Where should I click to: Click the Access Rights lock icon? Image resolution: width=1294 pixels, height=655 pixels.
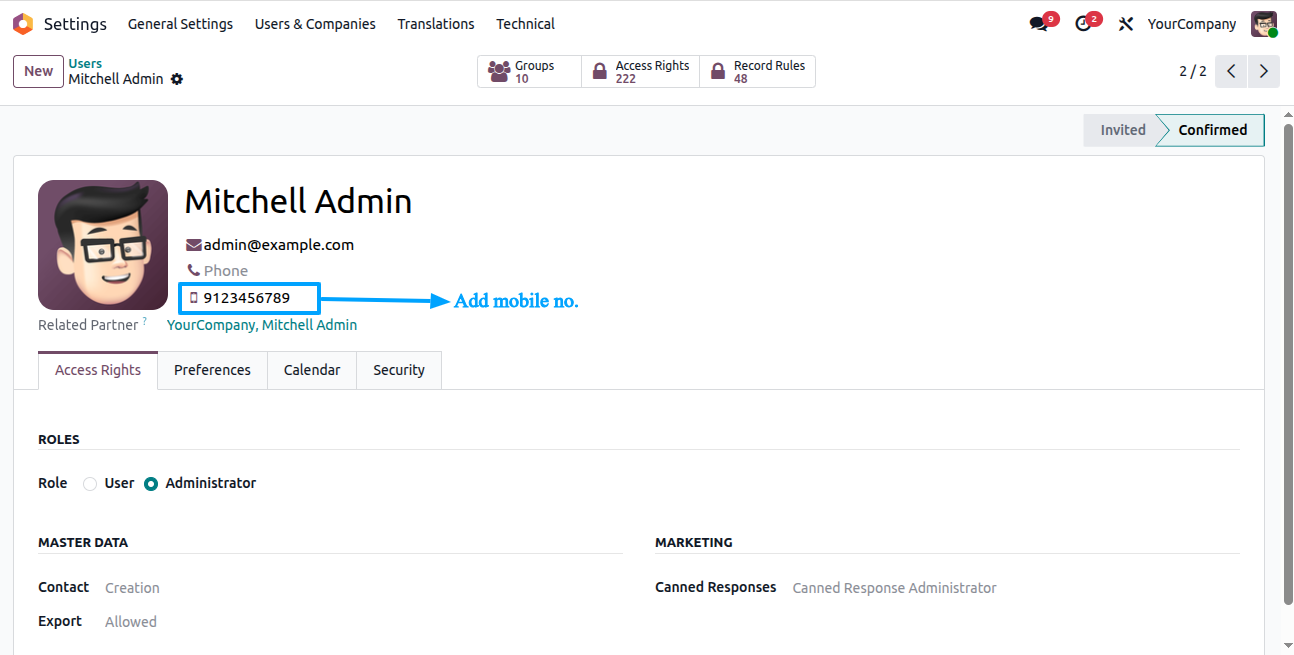599,72
